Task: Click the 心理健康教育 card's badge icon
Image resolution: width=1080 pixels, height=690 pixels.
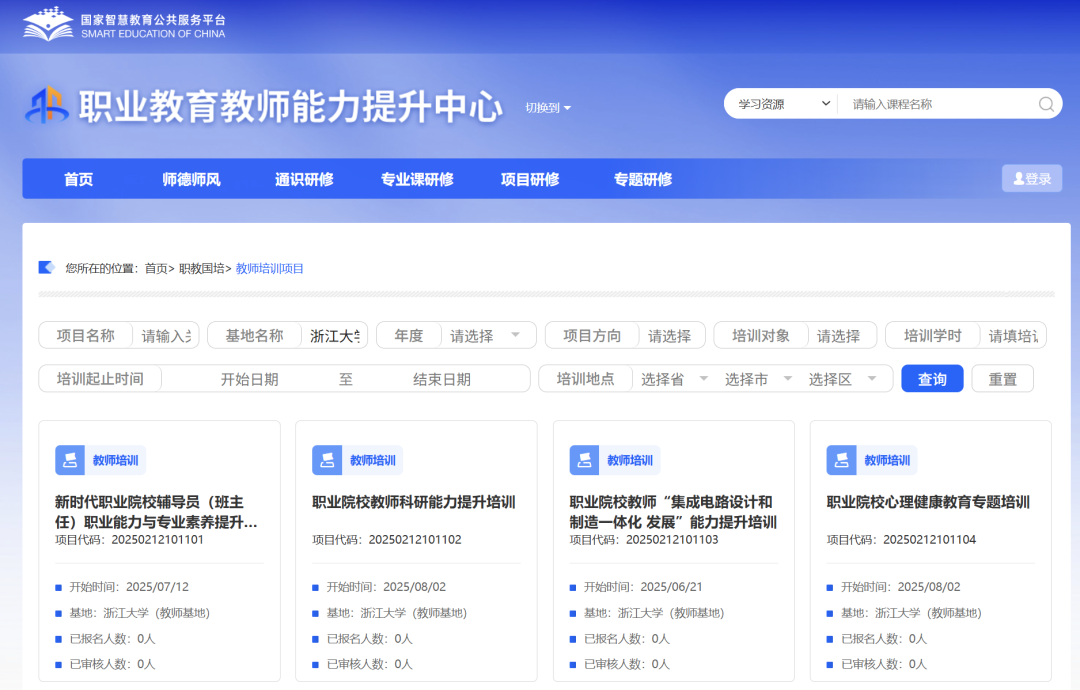Action: pyautogui.click(x=841, y=460)
